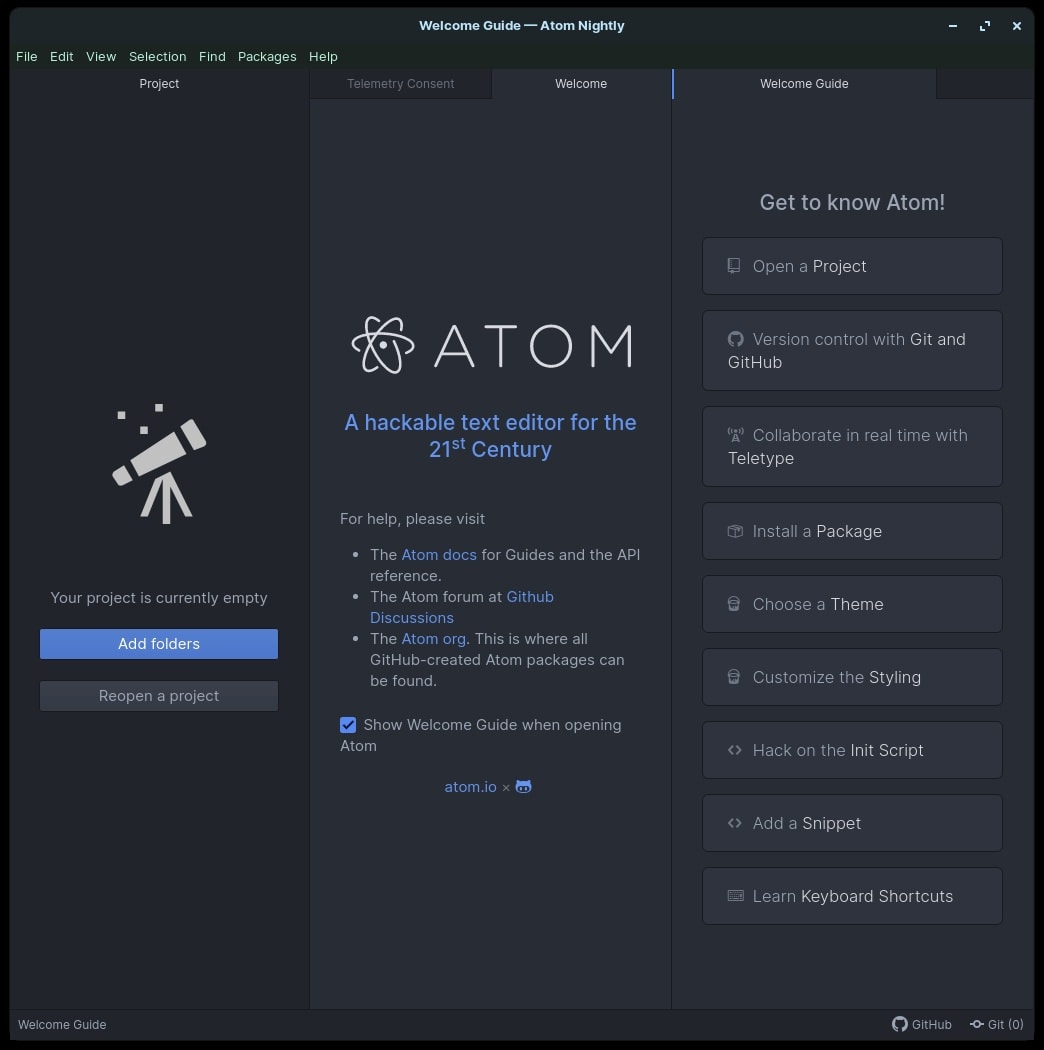Maximize the Atom Nightly window
Image resolution: width=1044 pixels, height=1050 pixels.
985,26
